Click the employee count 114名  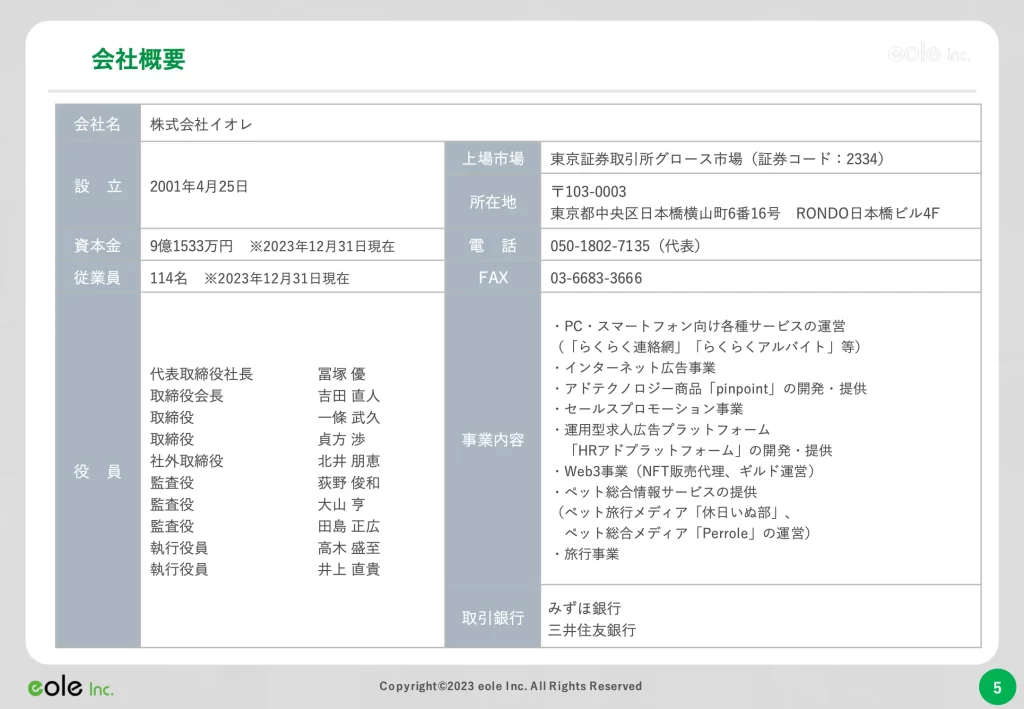tap(169, 278)
